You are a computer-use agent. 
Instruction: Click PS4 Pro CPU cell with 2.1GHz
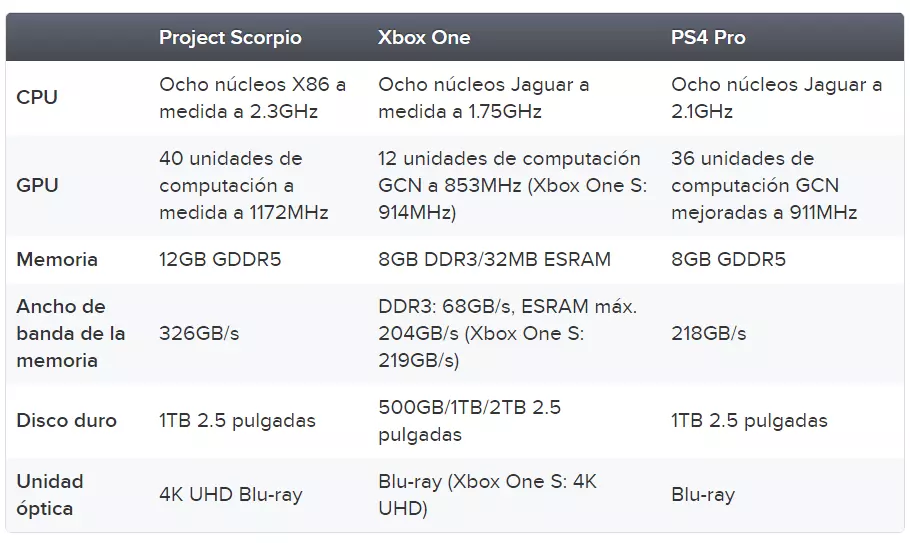tap(777, 97)
